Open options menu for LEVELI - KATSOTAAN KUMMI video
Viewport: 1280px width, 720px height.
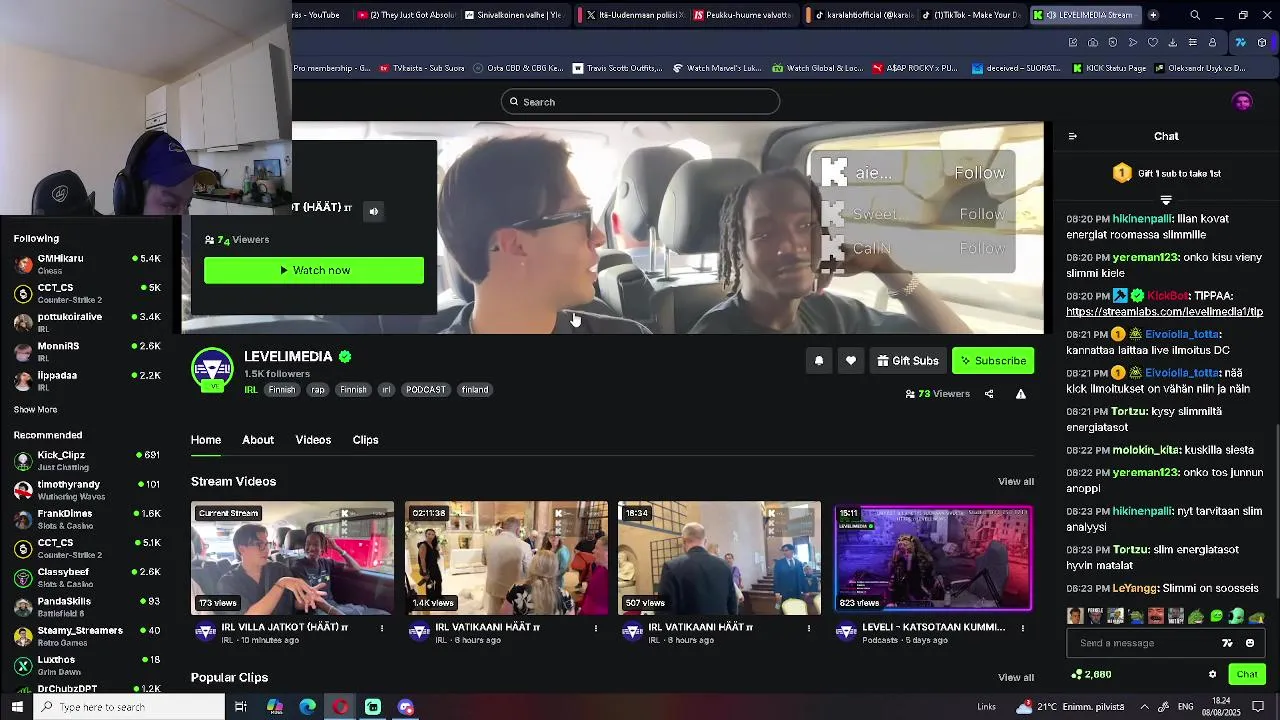(1023, 628)
